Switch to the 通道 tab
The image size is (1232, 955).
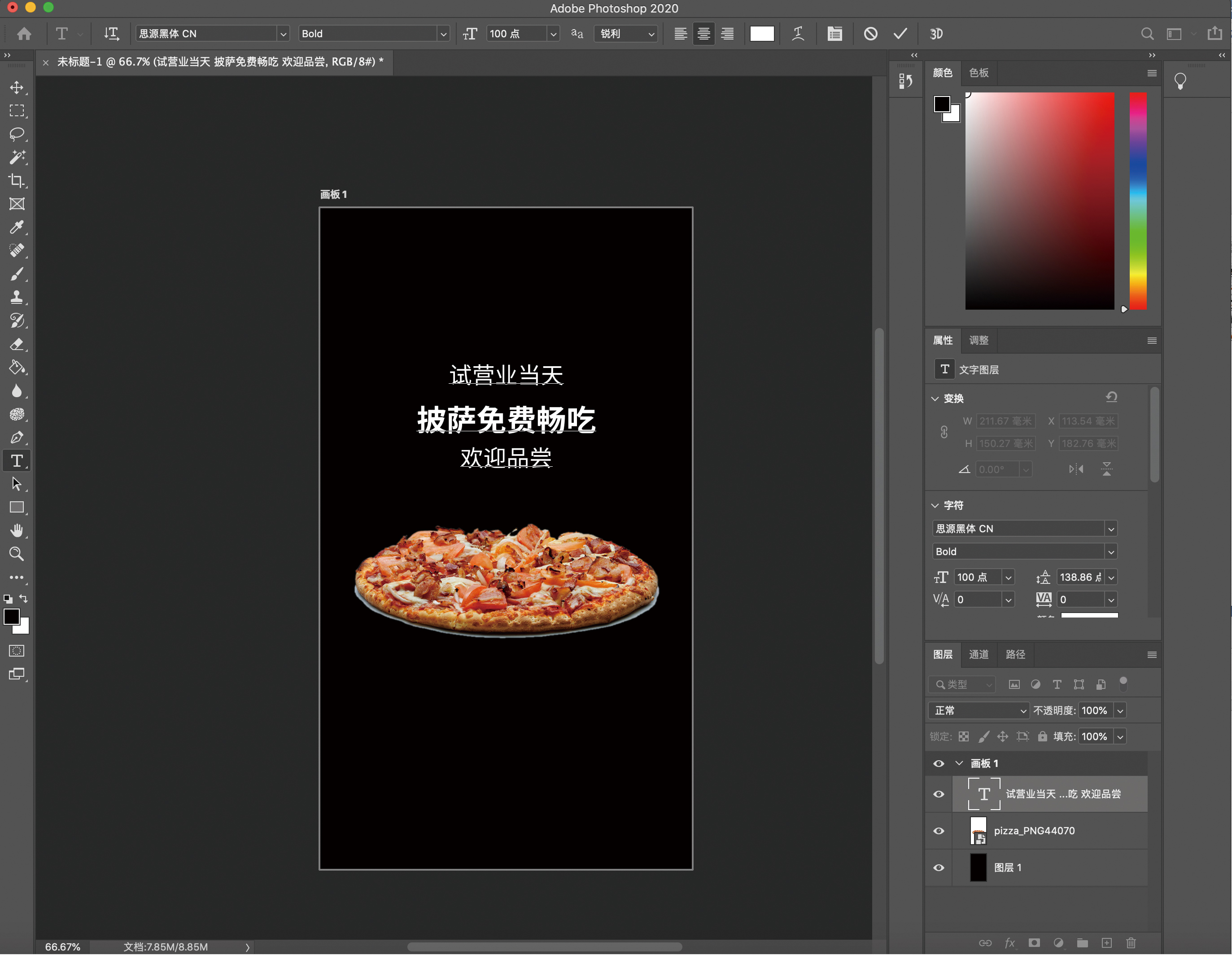[979, 654]
